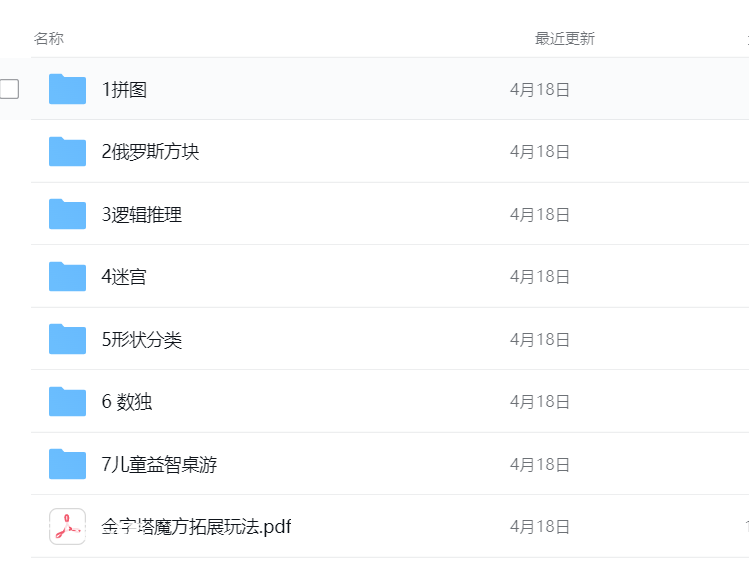
Task: Sort by the 名称 column header
Action: pos(49,38)
